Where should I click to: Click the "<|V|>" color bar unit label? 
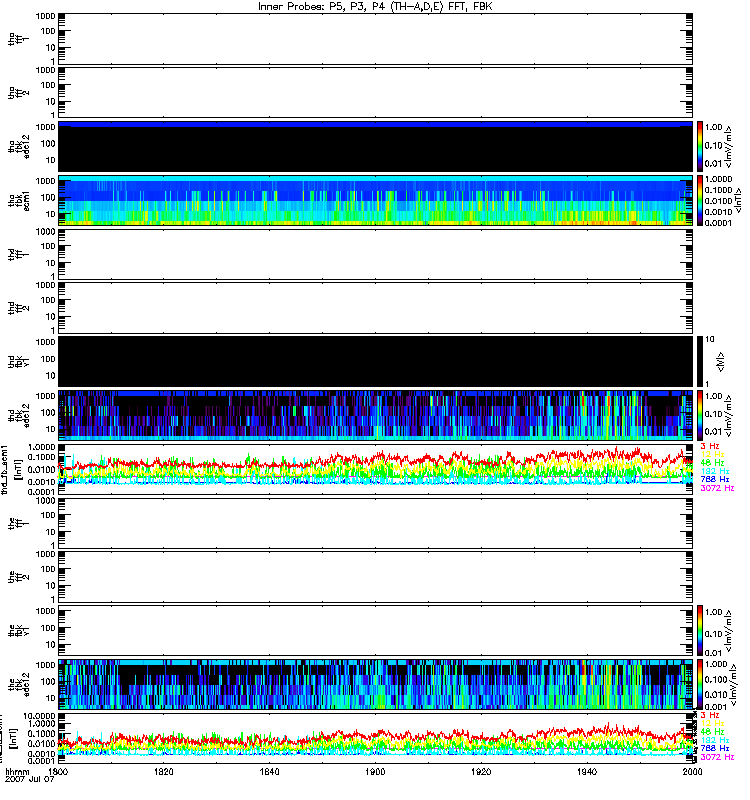point(720,361)
